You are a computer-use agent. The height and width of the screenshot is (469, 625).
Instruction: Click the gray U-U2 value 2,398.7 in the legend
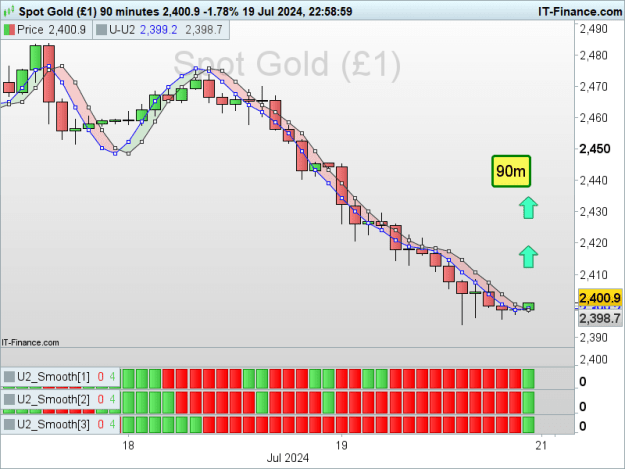204,30
